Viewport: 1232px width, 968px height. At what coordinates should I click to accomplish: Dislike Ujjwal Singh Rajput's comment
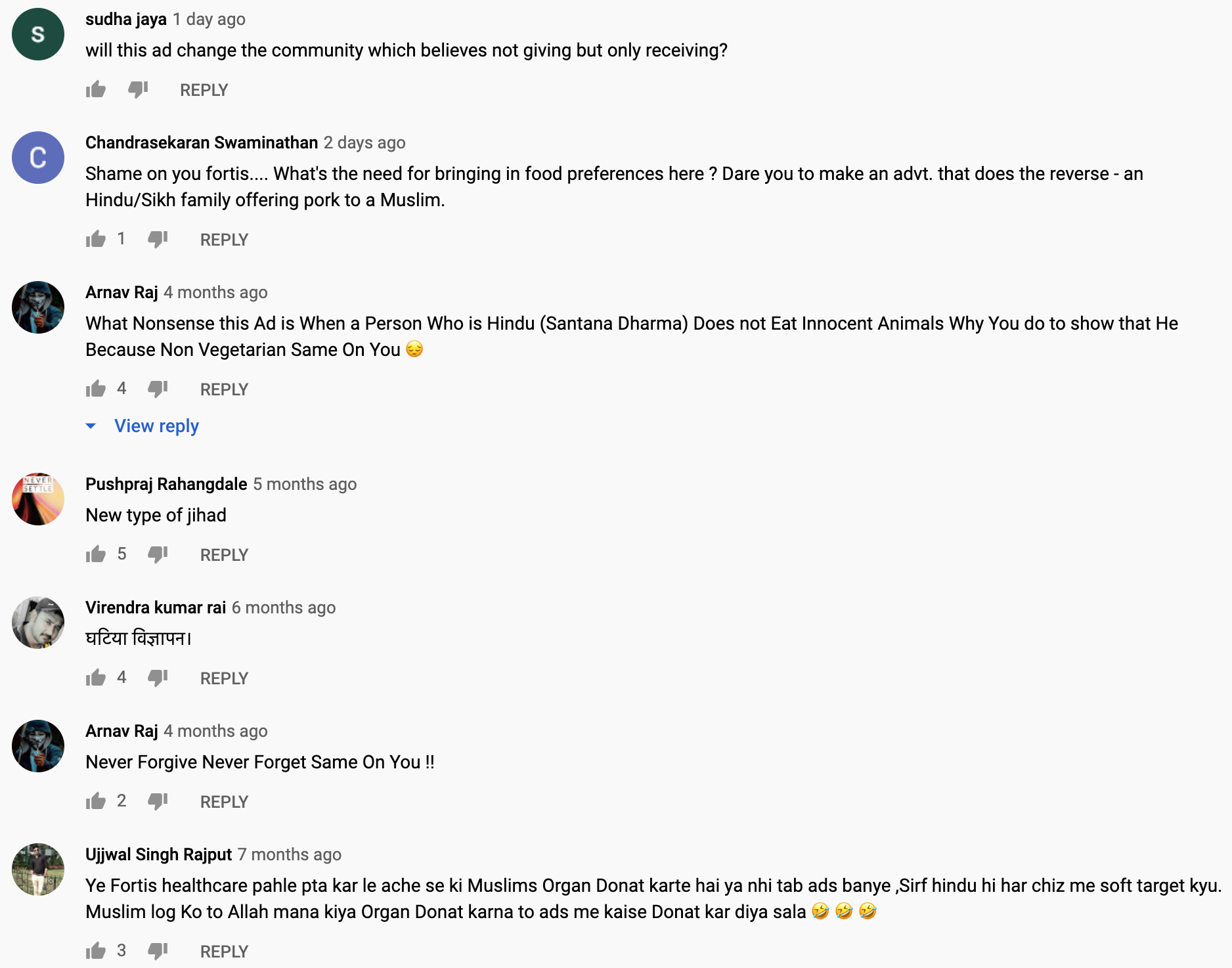(158, 951)
